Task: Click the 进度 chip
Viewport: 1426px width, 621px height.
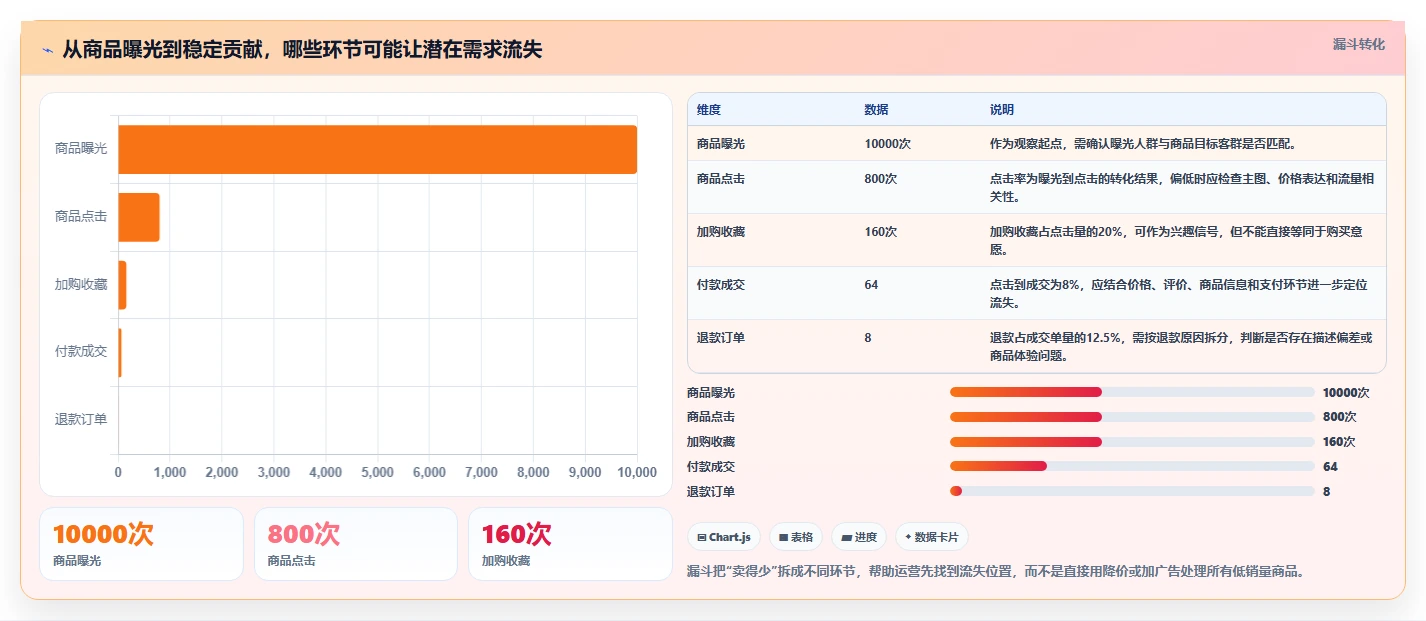Action: [859, 537]
